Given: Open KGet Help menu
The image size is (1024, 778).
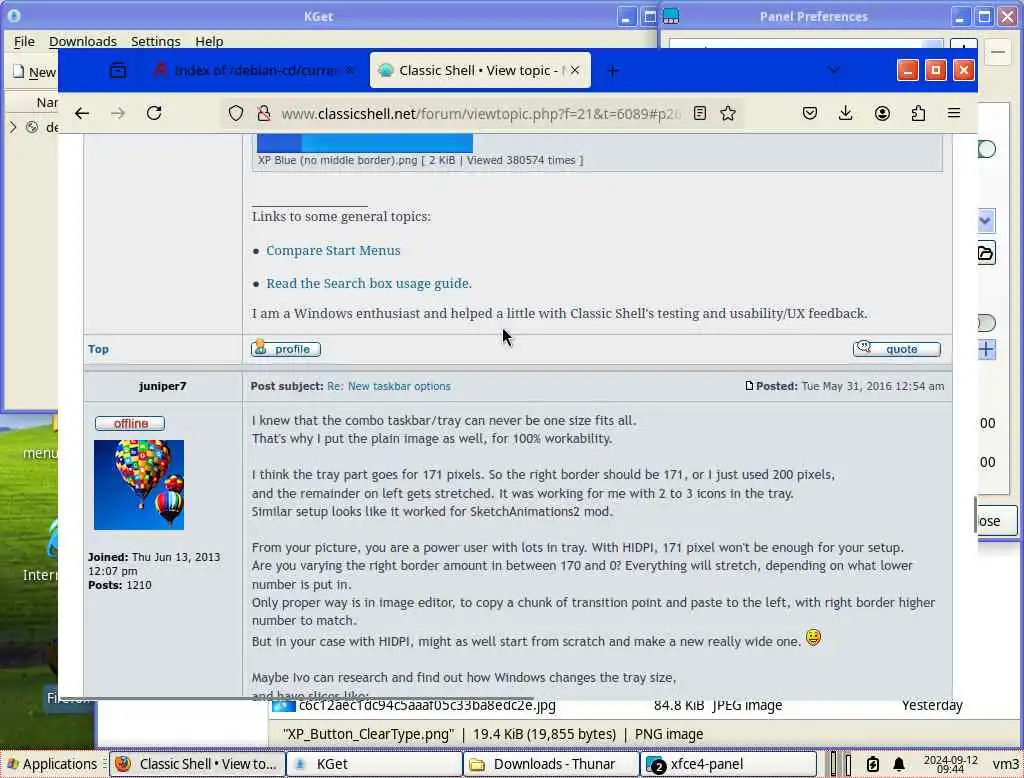Looking at the screenshot, I should [209, 41].
